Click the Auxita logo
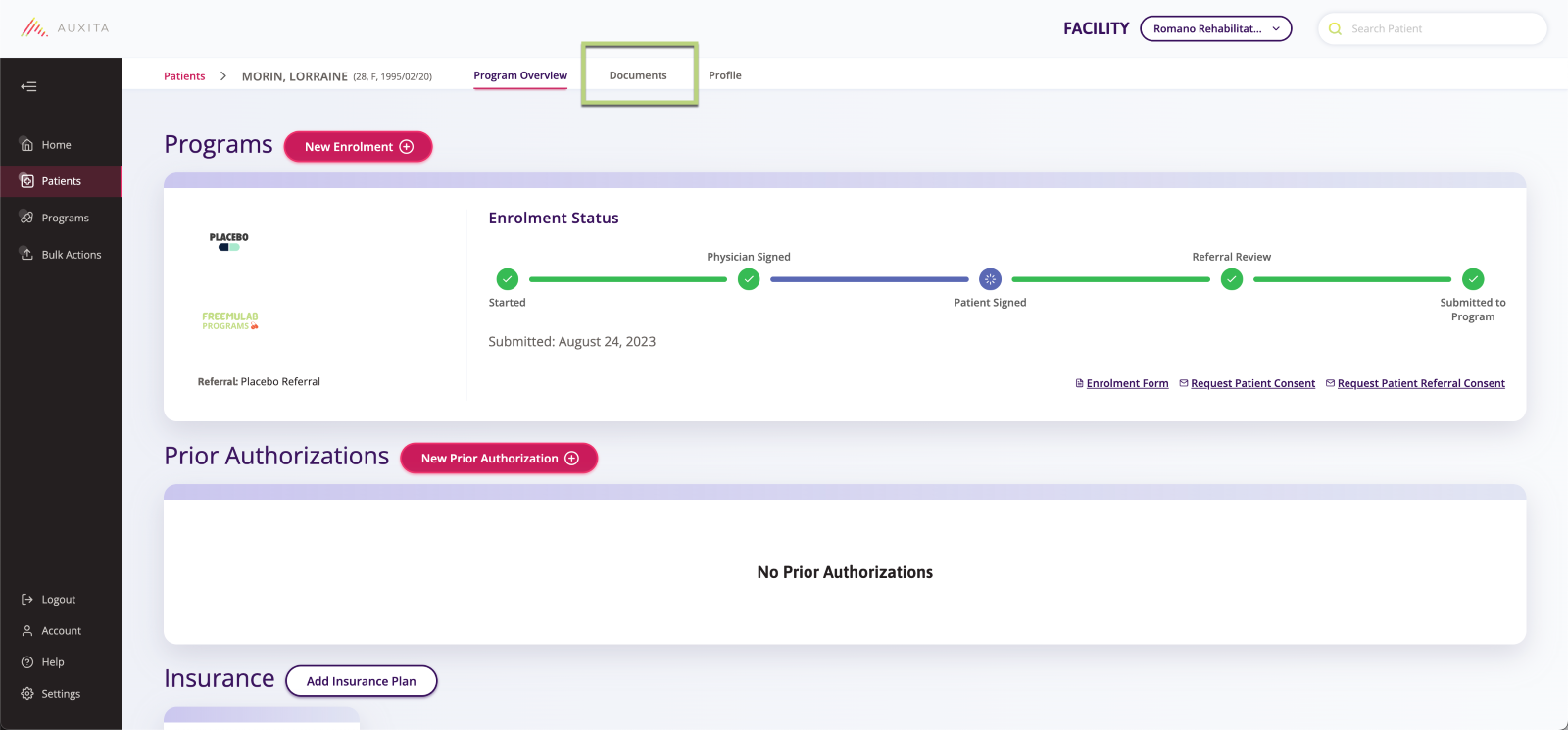 65,28
